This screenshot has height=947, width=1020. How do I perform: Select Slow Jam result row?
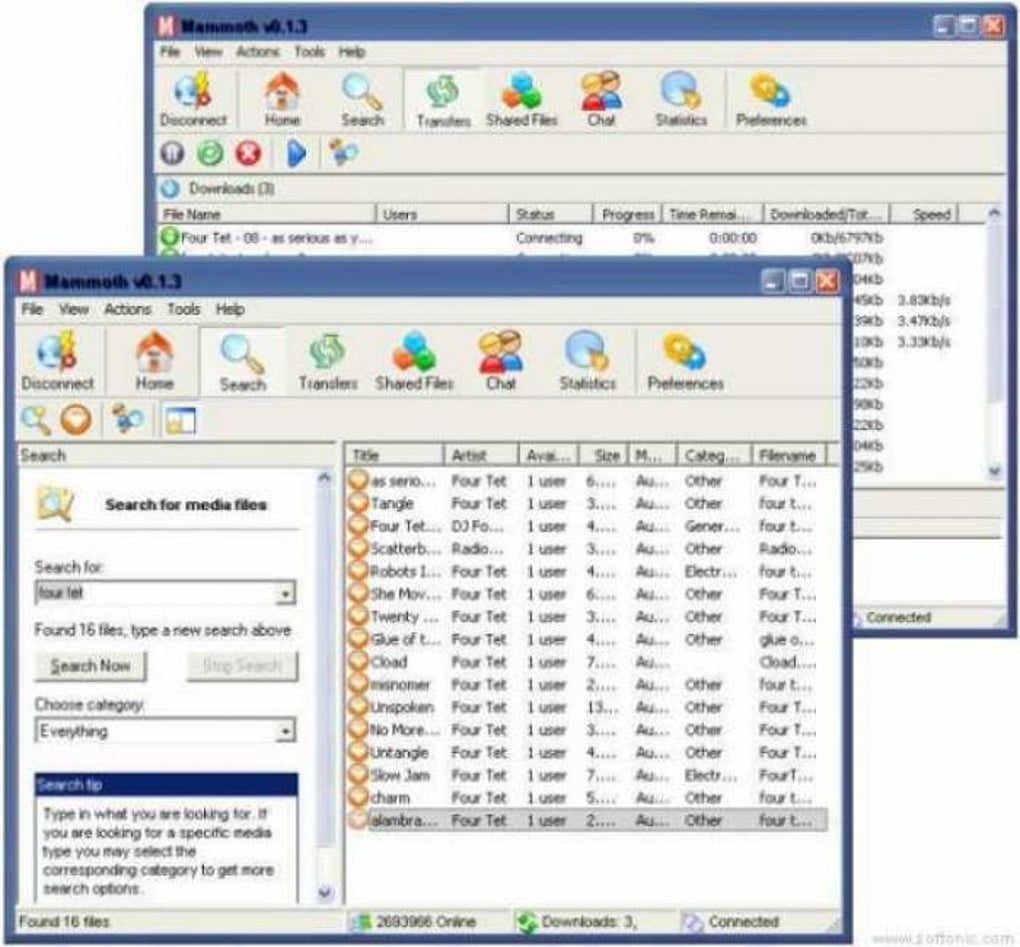pos(587,775)
